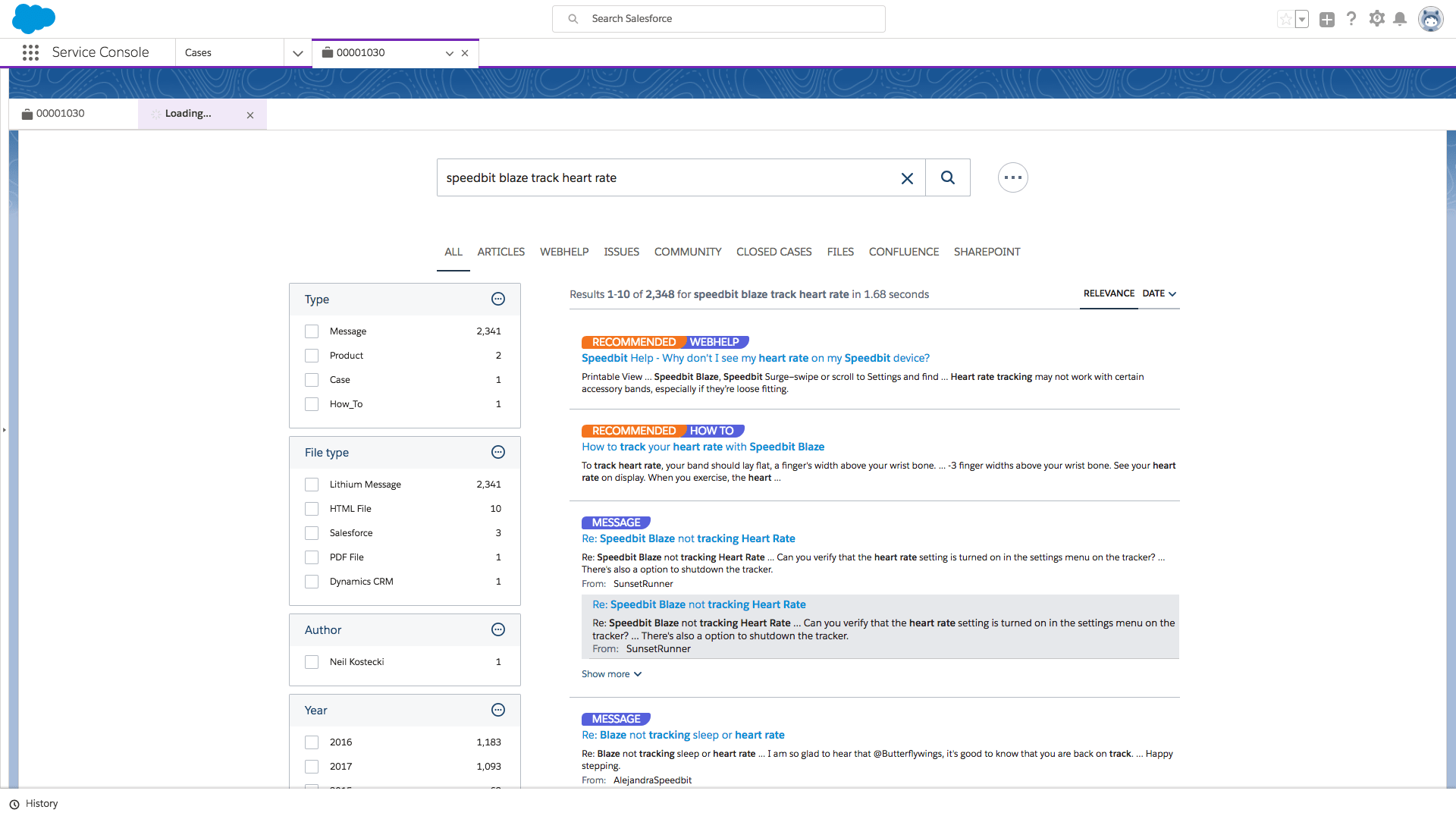Open the App Launcher grid icon

pyautogui.click(x=30, y=52)
